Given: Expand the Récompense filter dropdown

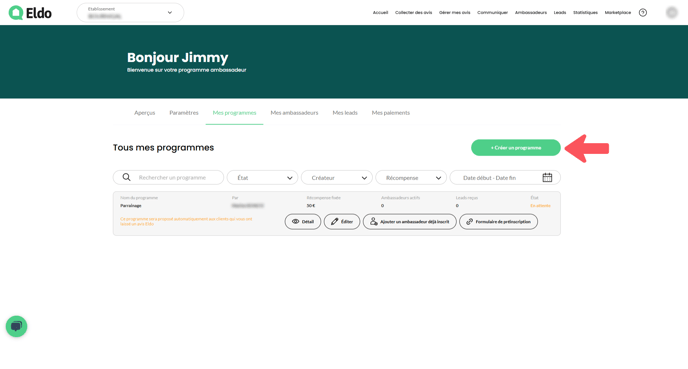Looking at the screenshot, I should tap(411, 178).
